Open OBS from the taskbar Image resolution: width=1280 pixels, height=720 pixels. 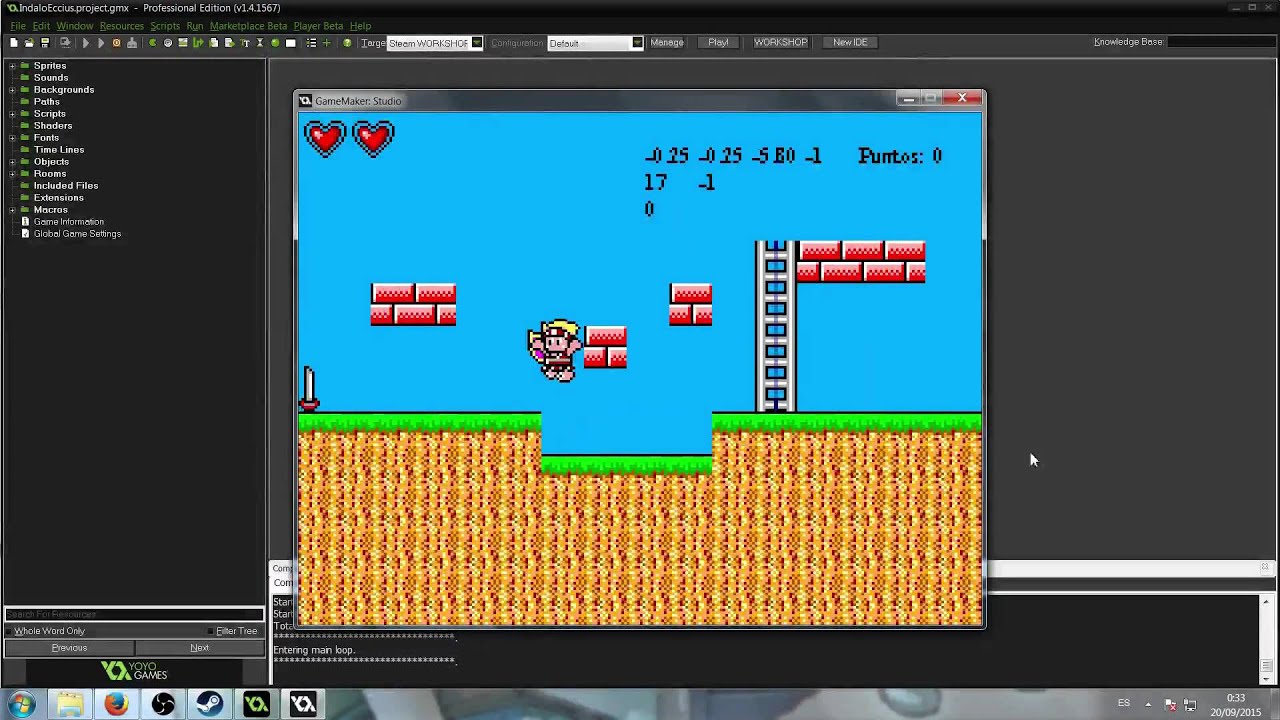click(x=163, y=704)
